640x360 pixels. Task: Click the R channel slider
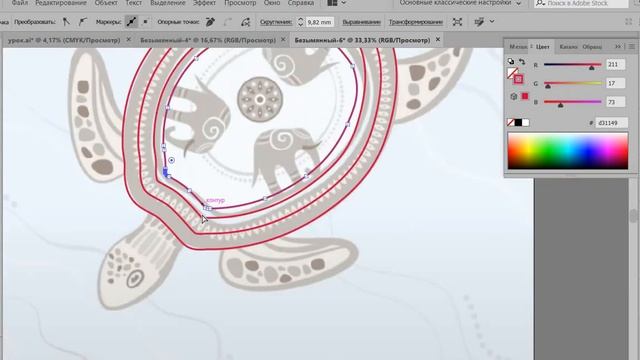click(x=572, y=65)
